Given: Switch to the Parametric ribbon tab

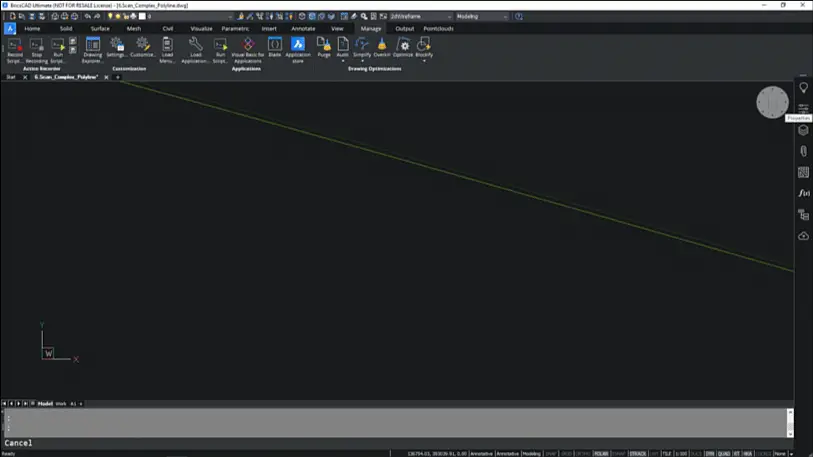Looking at the screenshot, I should [235, 29].
